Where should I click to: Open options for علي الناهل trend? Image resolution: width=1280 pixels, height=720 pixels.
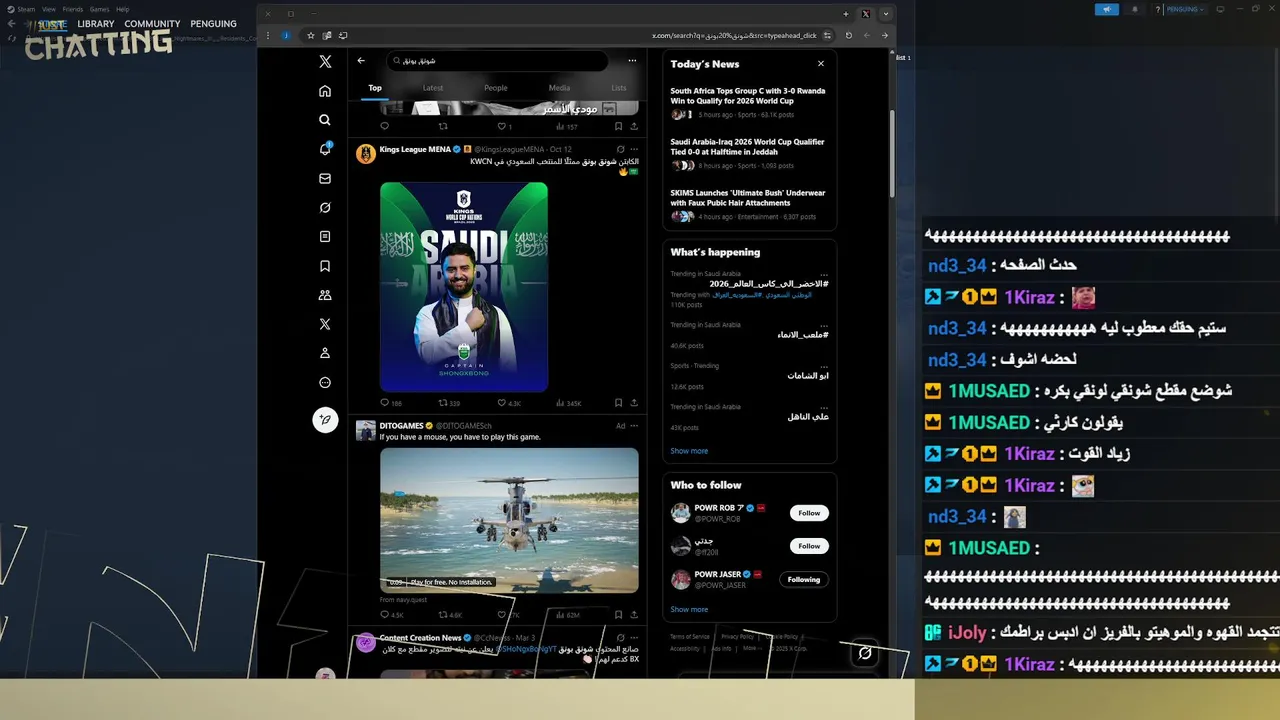(824, 407)
